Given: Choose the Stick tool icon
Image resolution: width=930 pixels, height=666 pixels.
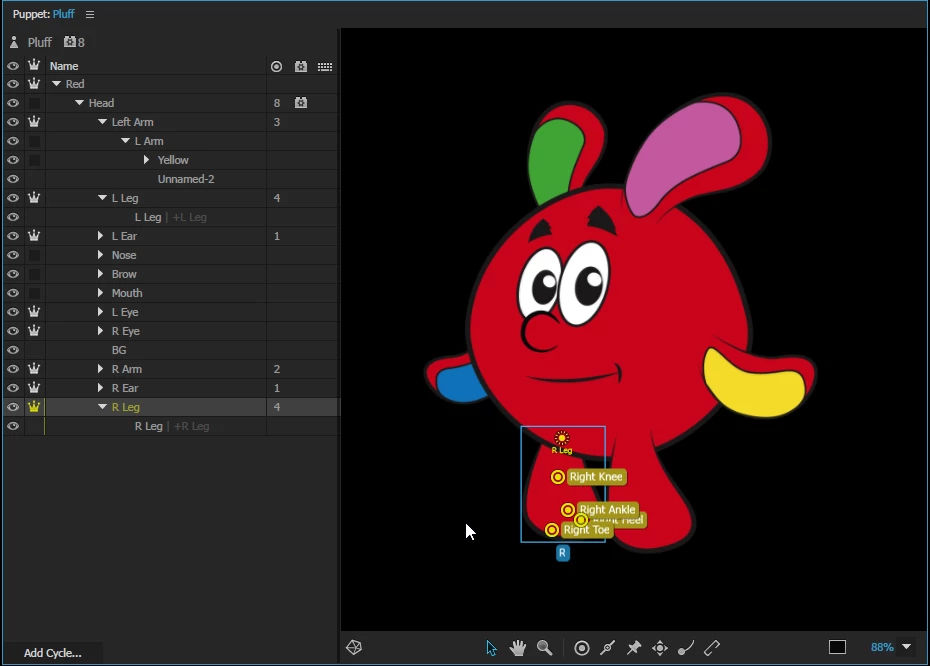Looking at the screenshot, I should click(x=607, y=648).
